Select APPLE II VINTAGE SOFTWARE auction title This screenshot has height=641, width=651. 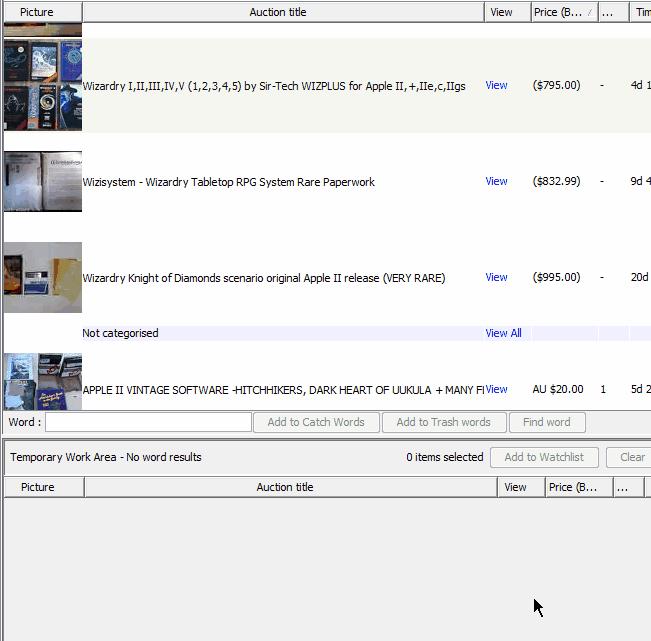click(283, 390)
